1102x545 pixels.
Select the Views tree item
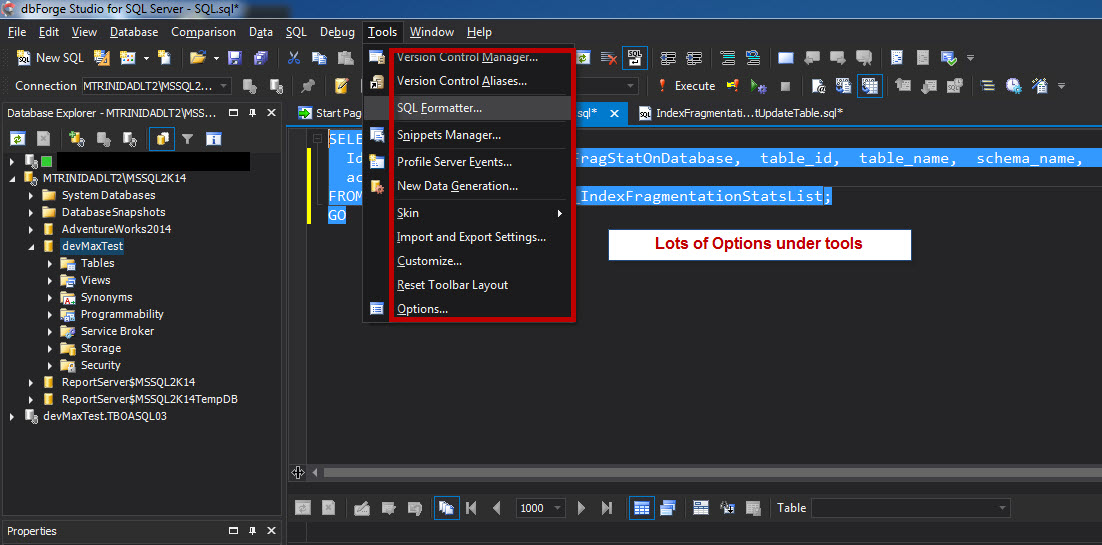(96, 280)
